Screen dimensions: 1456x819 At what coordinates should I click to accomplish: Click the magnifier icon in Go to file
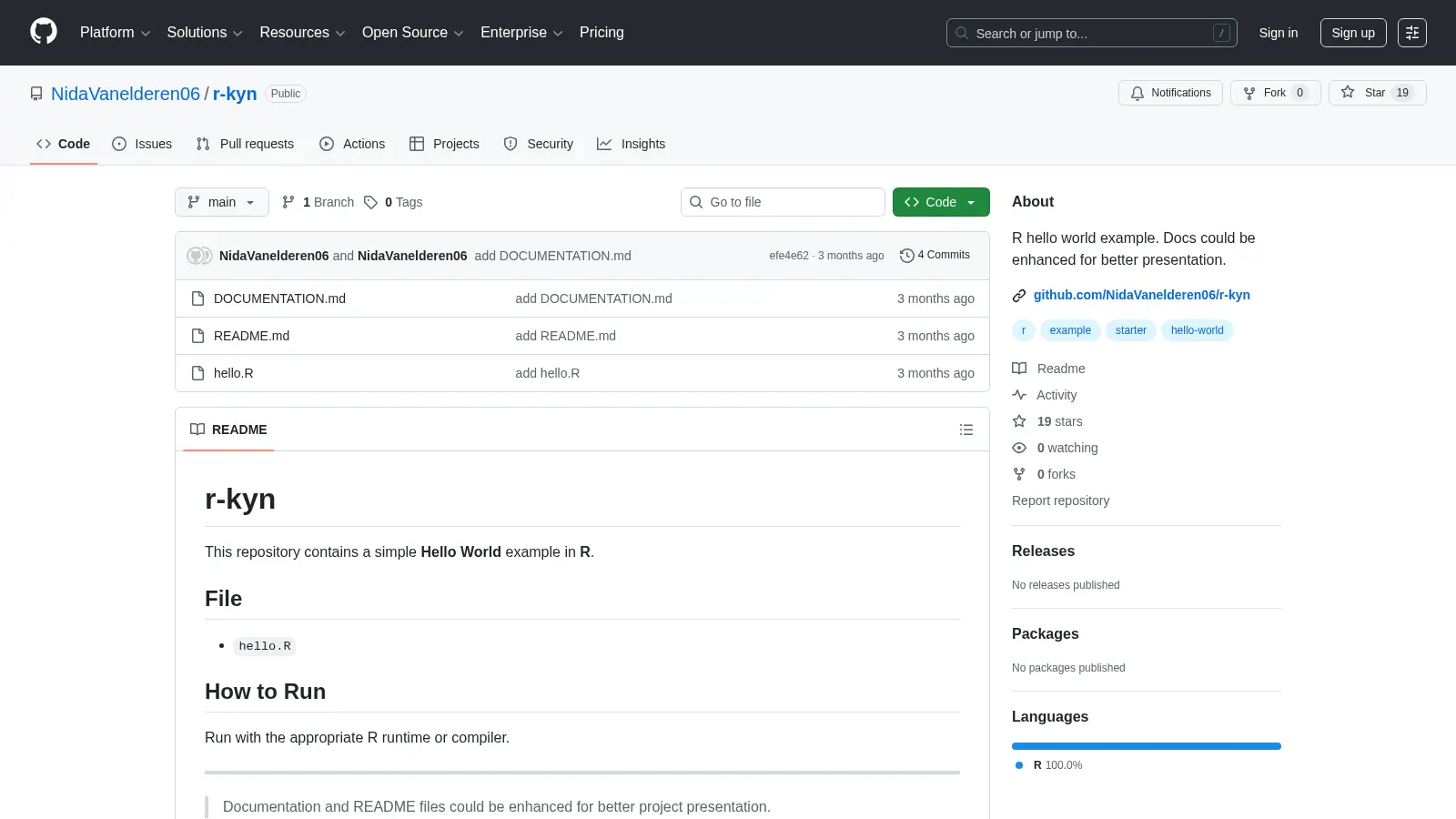696,202
